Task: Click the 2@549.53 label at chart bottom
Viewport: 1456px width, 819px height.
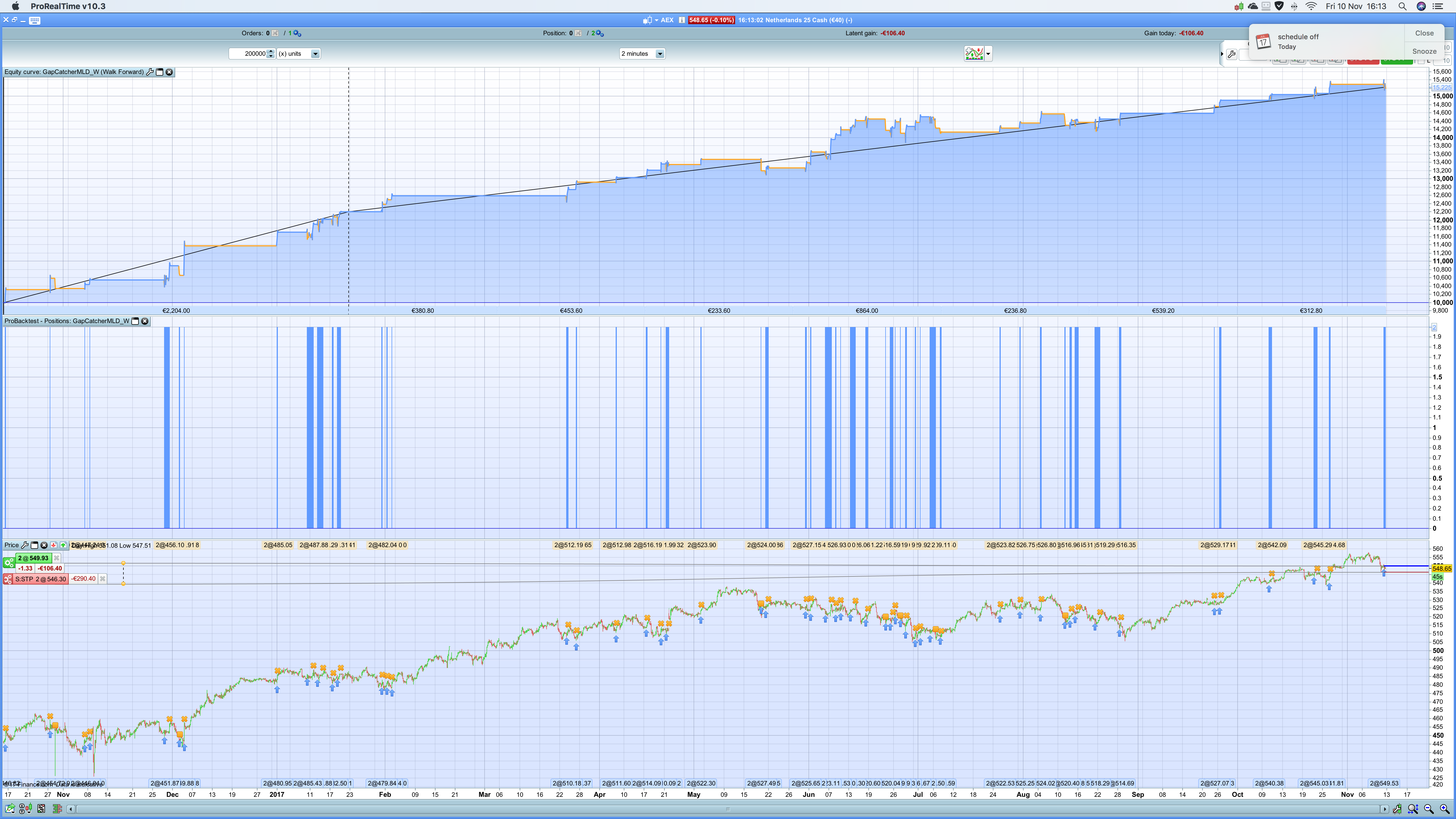Action: 1384,783
